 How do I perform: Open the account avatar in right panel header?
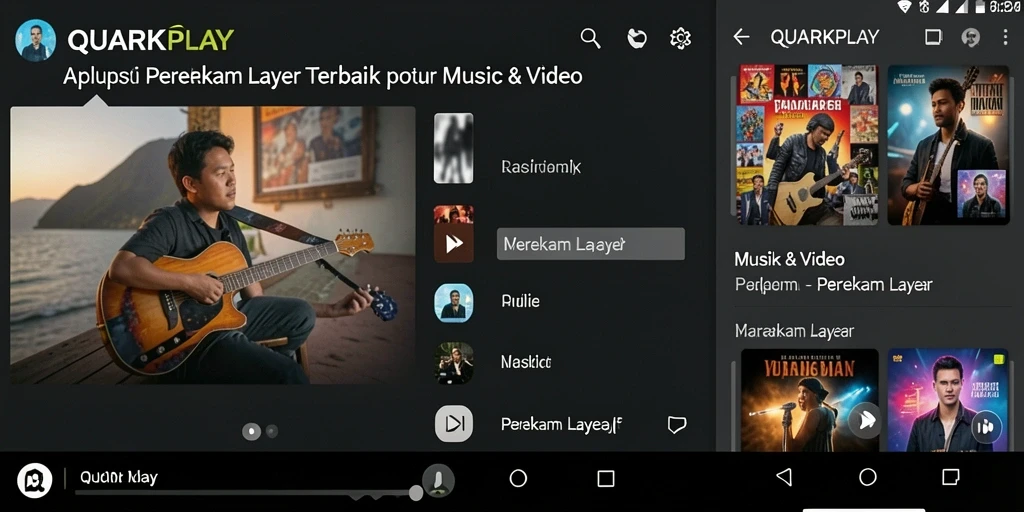click(x=970, y=37)
